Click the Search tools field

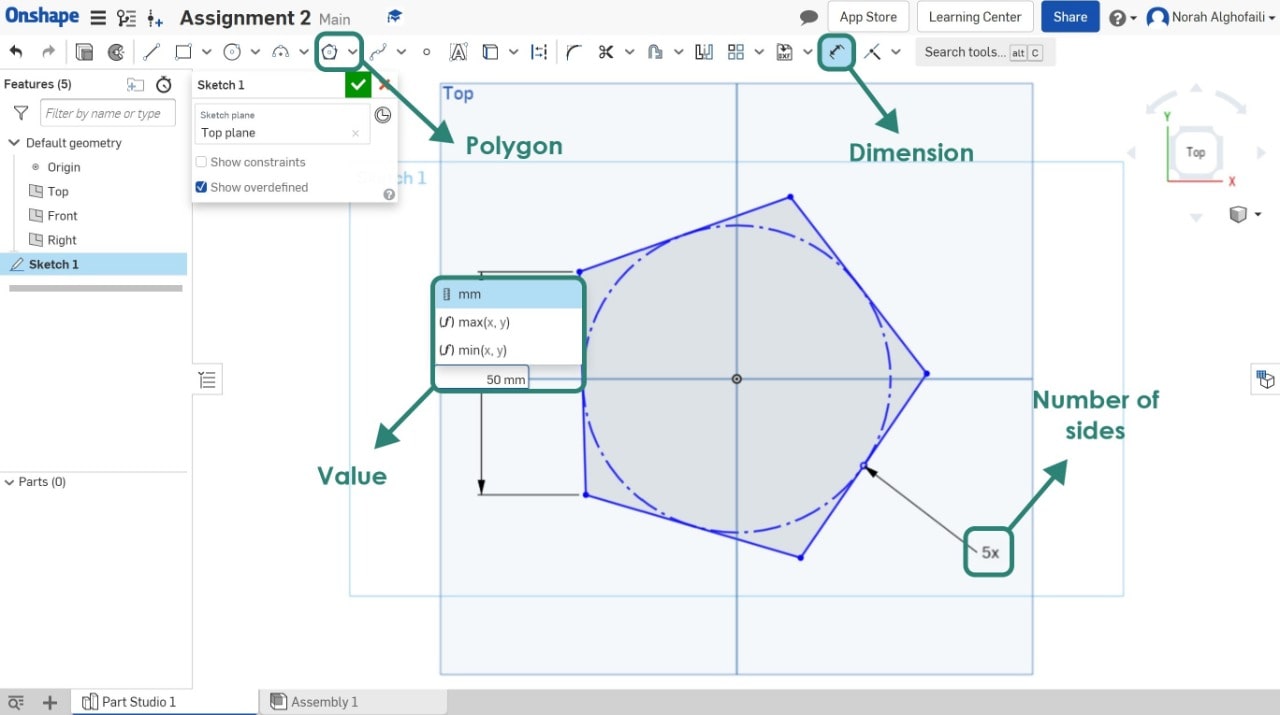click(x=985, y=52)
